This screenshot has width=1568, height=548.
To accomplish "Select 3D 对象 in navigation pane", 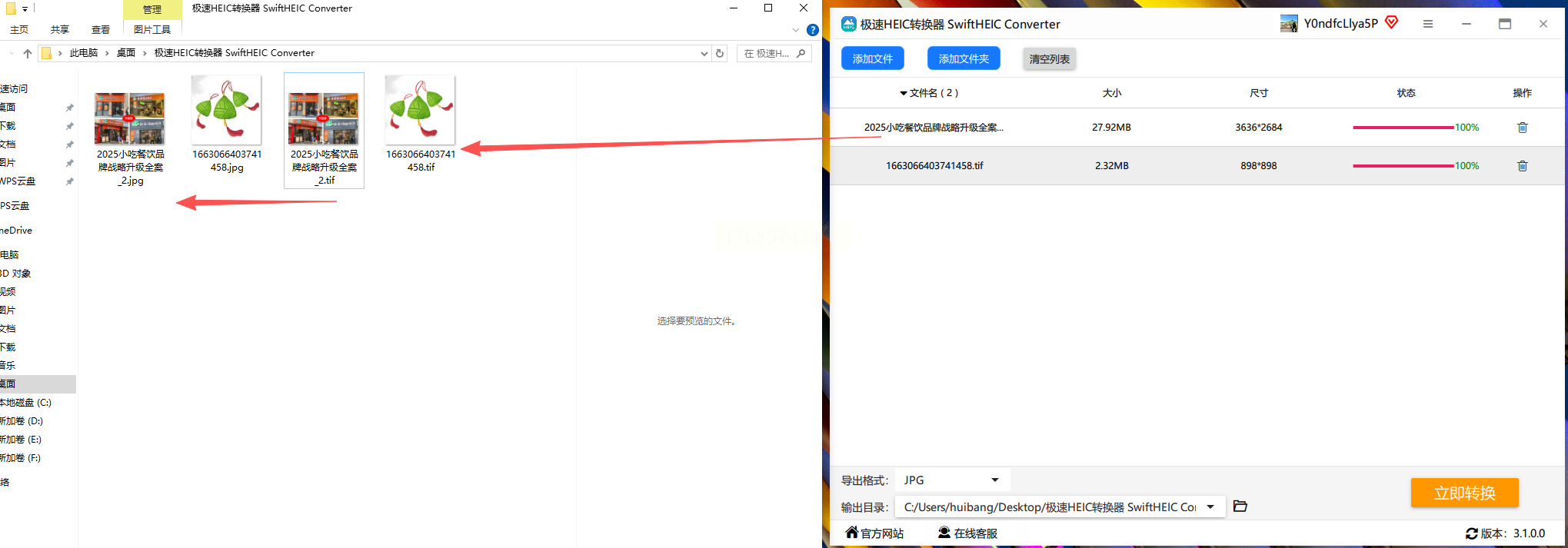I will tap(16, 274).
